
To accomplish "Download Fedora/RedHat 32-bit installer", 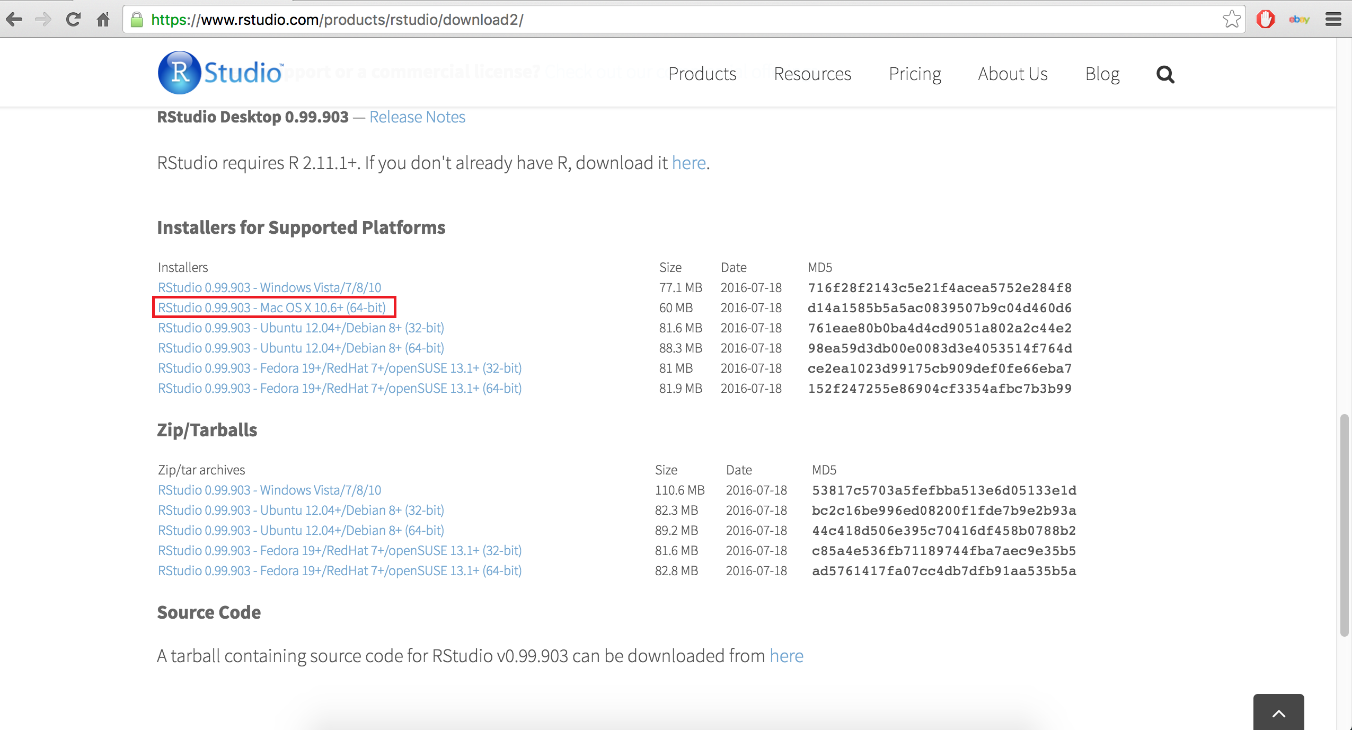I will 340,368.
